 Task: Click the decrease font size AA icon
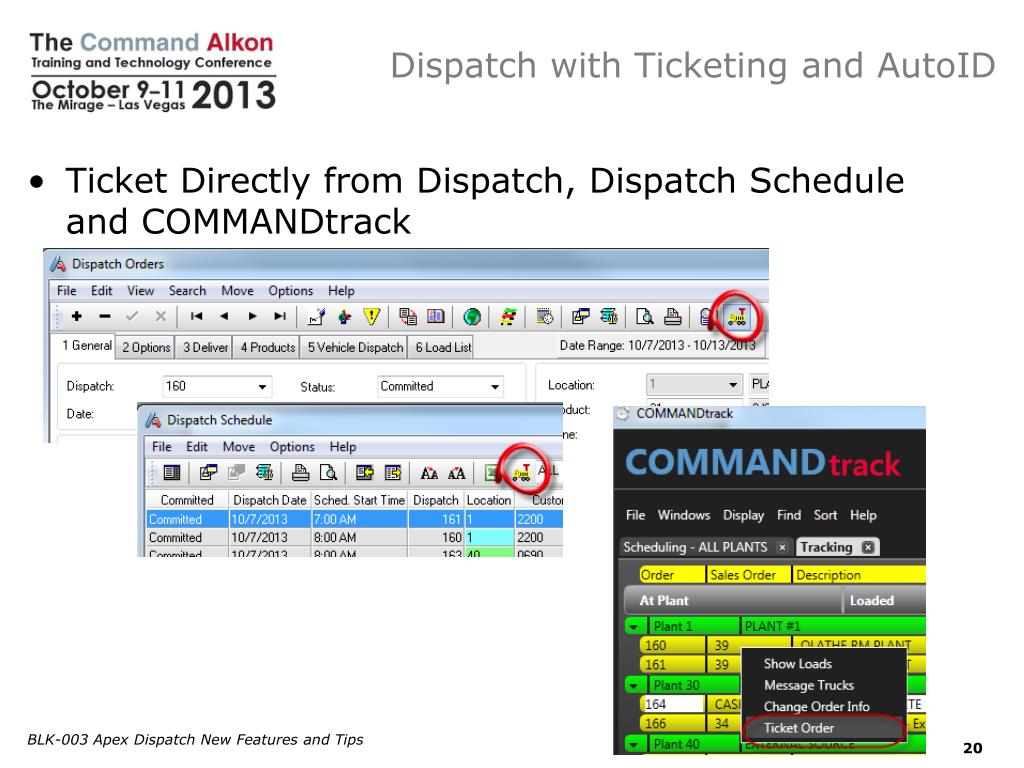click(x=429, y=473)
